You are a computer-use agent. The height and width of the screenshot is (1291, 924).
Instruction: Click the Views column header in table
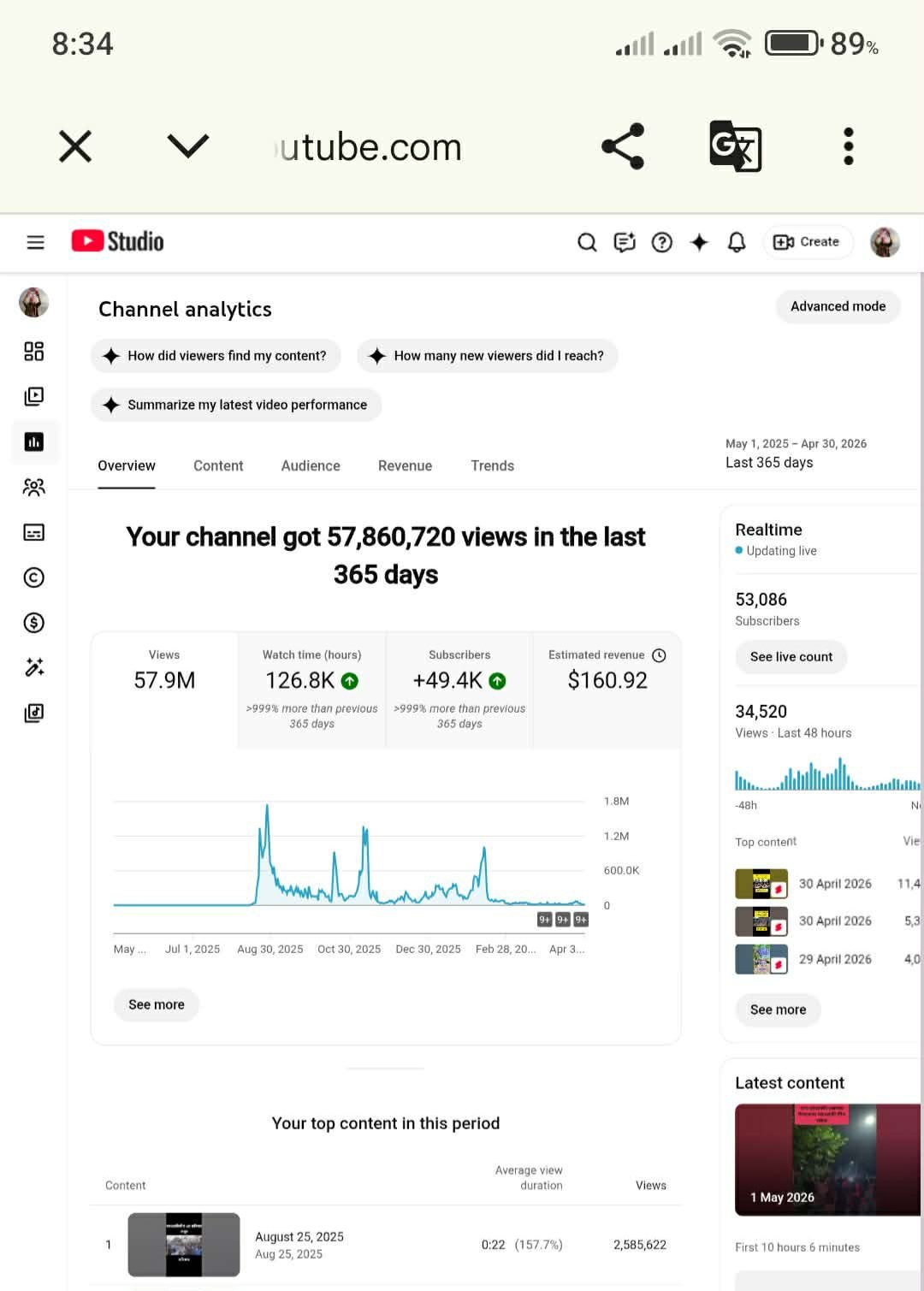coord(650,1186)
